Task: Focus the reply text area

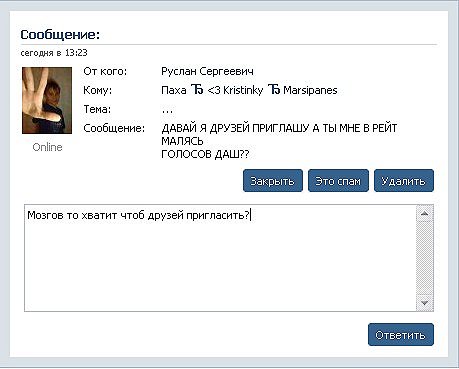Action: click(x=220, y=258)
